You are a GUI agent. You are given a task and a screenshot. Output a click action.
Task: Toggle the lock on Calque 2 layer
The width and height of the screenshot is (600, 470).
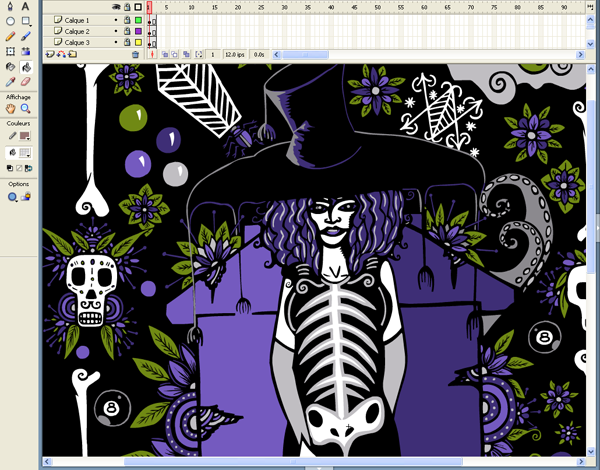125,31
